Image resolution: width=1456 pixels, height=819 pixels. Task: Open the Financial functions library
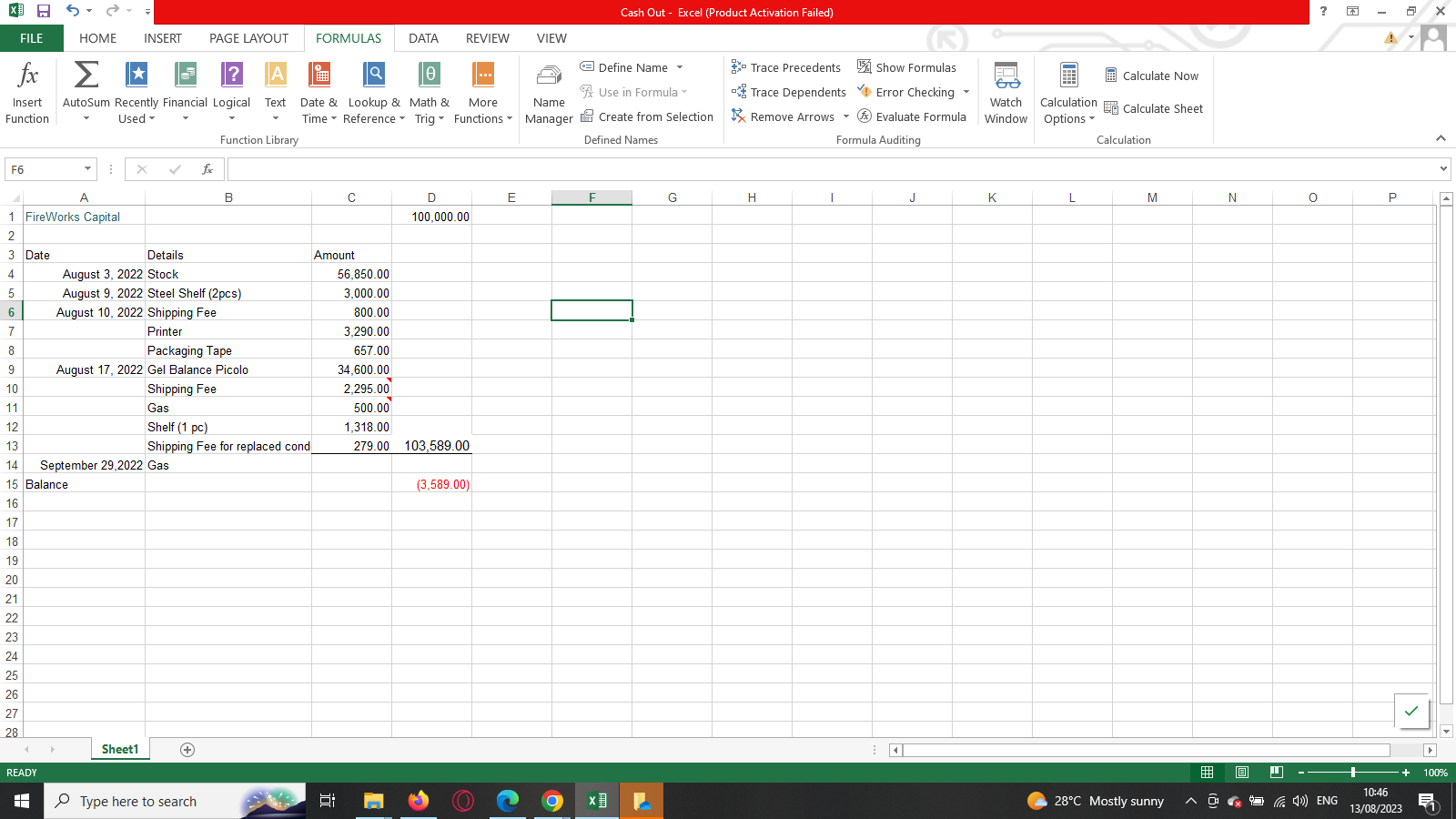[x=185, y=76]
